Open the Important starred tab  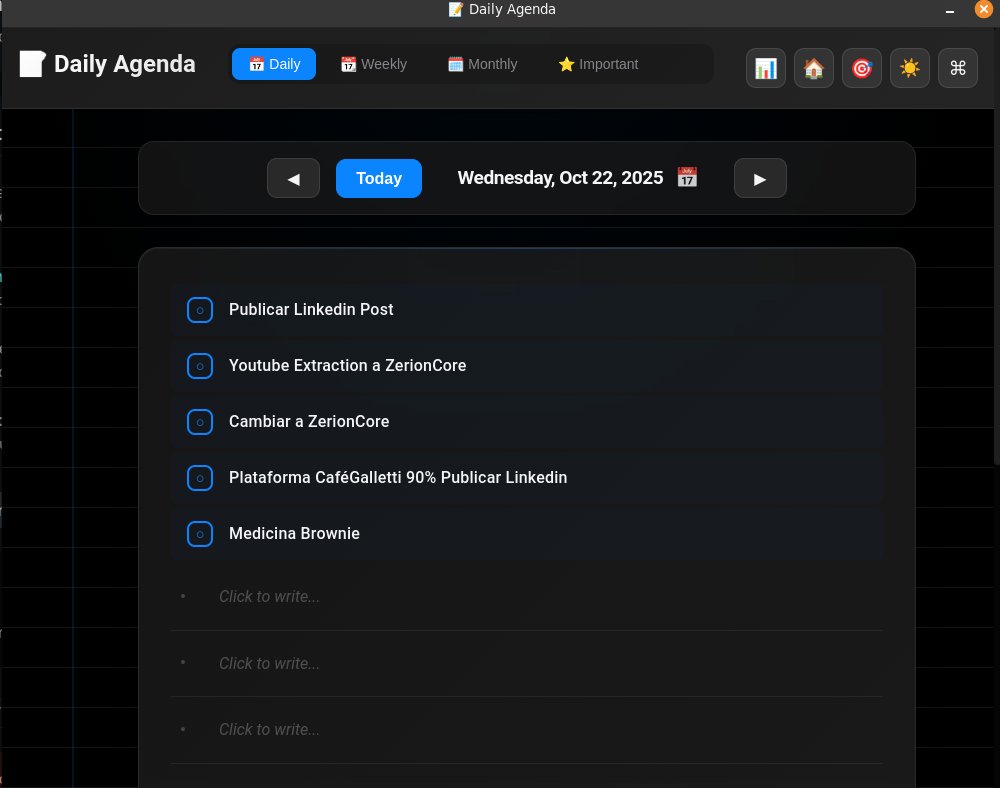pyautogui.click(x=598, y=64)
